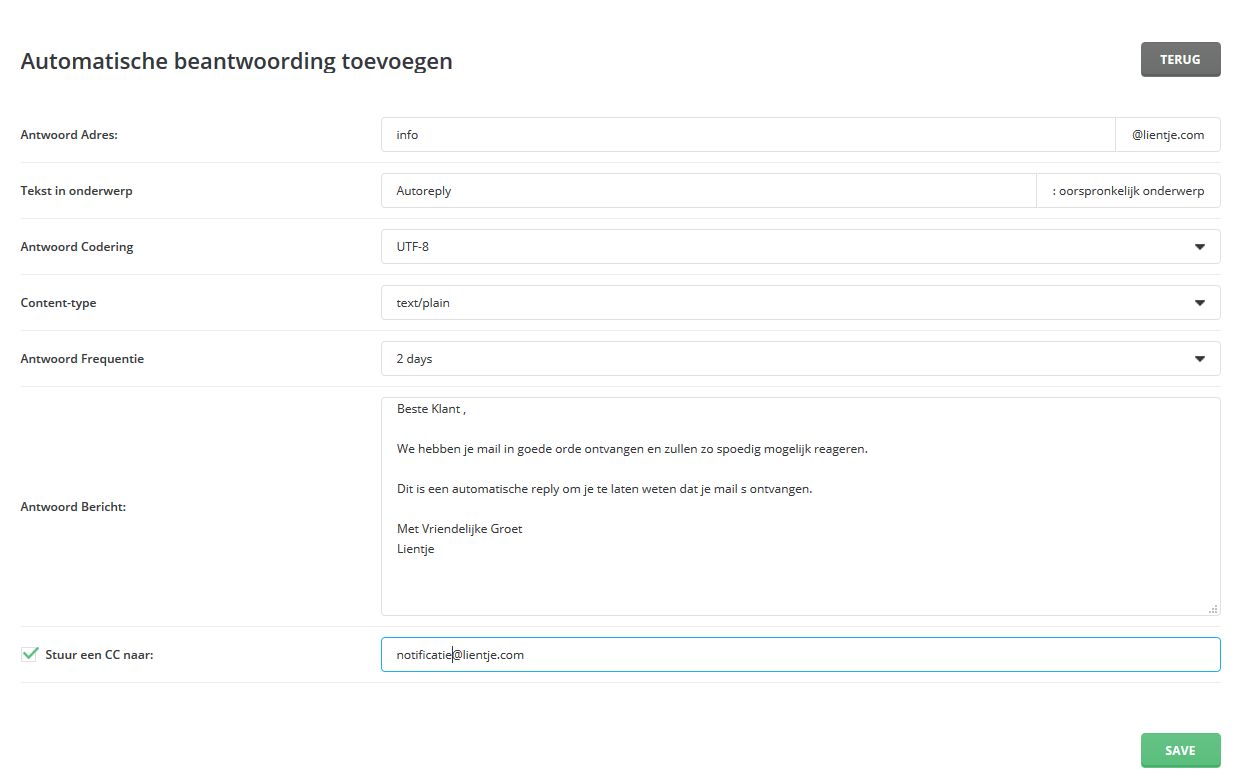Click the 'Antwoord Bericht:' label
This screenshot has width=1233, height=778.
[x=73, y=507]
